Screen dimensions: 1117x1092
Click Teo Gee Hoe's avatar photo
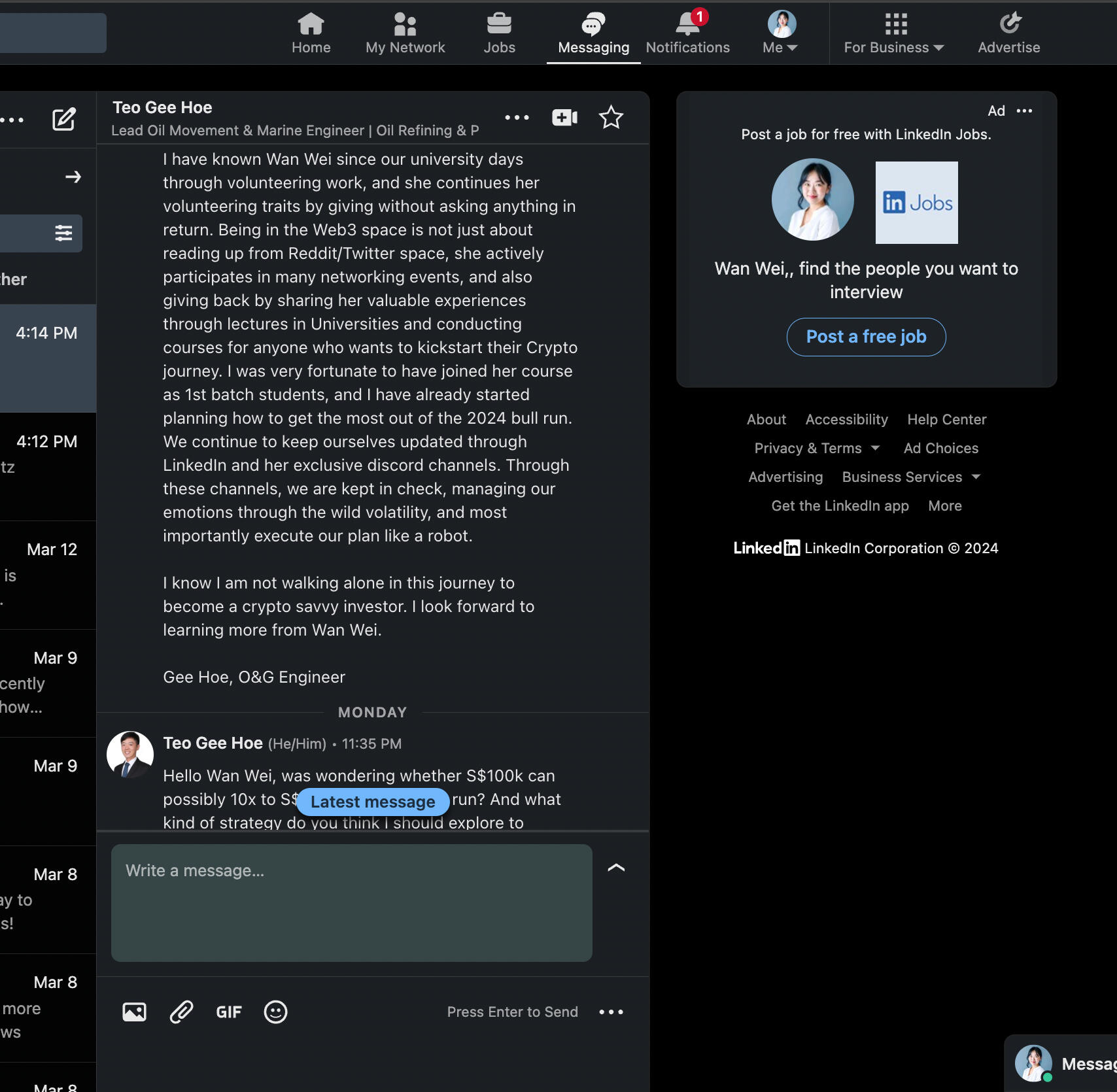click(x=130, y=754)
